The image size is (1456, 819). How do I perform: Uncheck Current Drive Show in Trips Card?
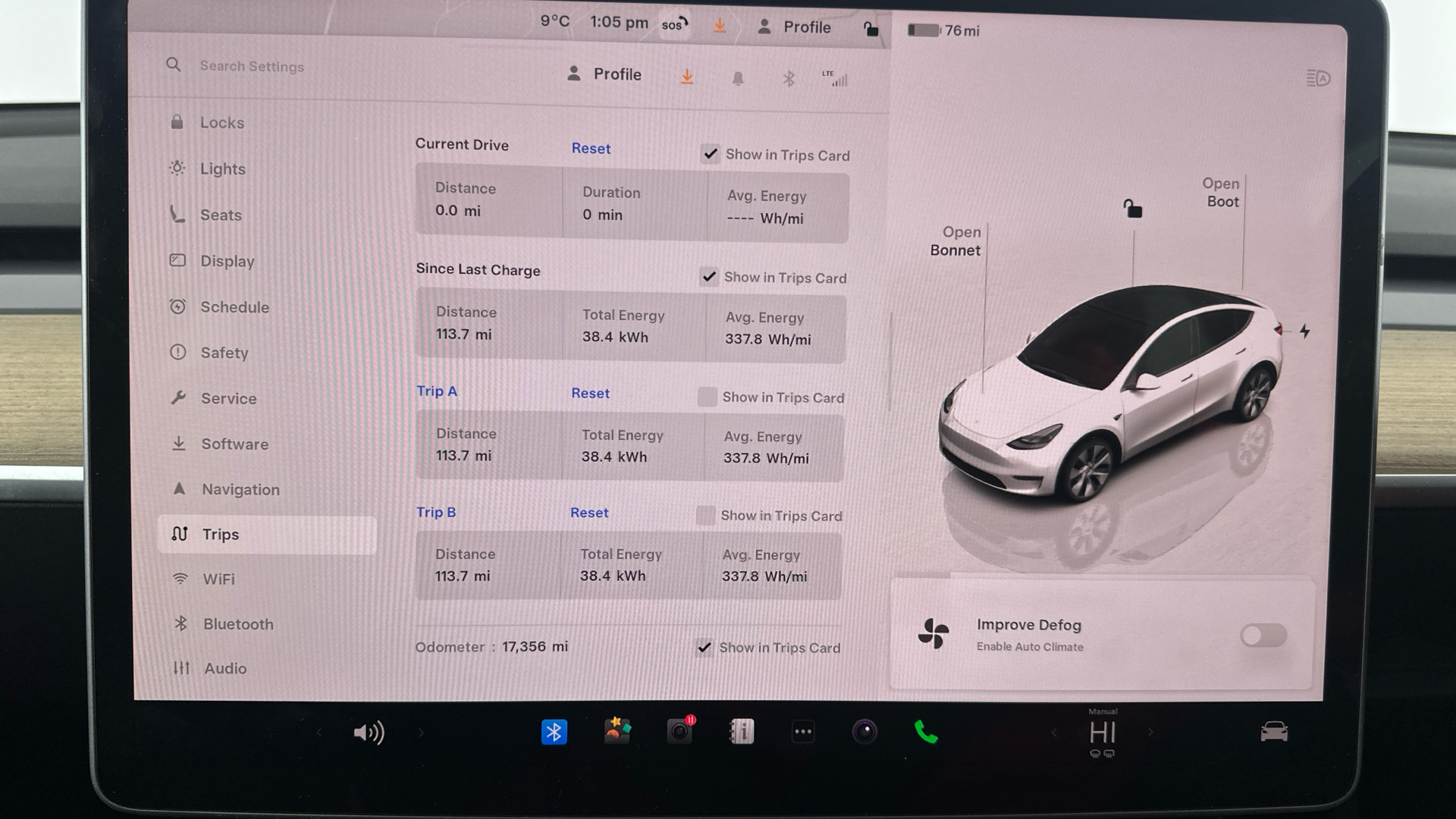[710, 154]
